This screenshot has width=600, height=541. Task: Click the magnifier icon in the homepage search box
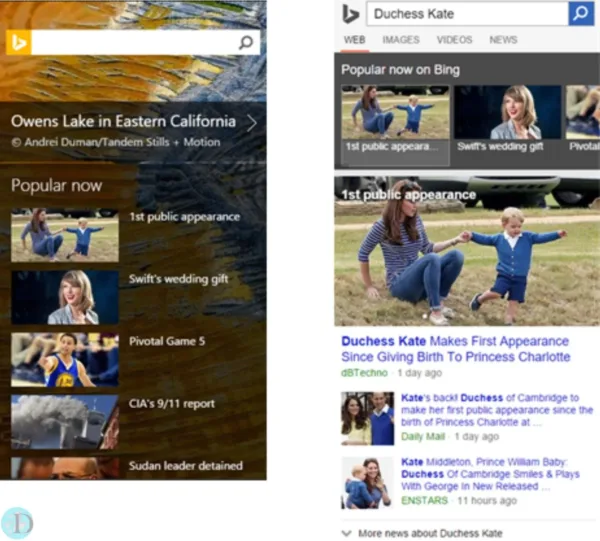point(246,42)
